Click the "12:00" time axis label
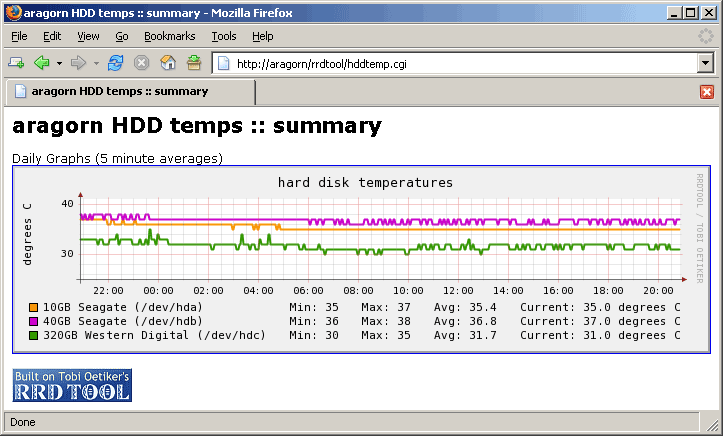723x436 pixels. point(458,291)
